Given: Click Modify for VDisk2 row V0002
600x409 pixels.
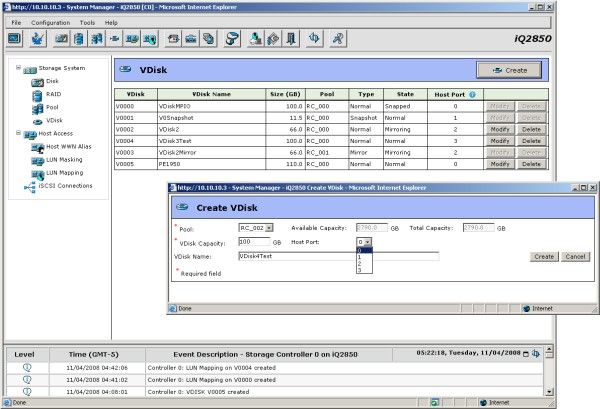Looking at the screenshot, I should [500, 129].
